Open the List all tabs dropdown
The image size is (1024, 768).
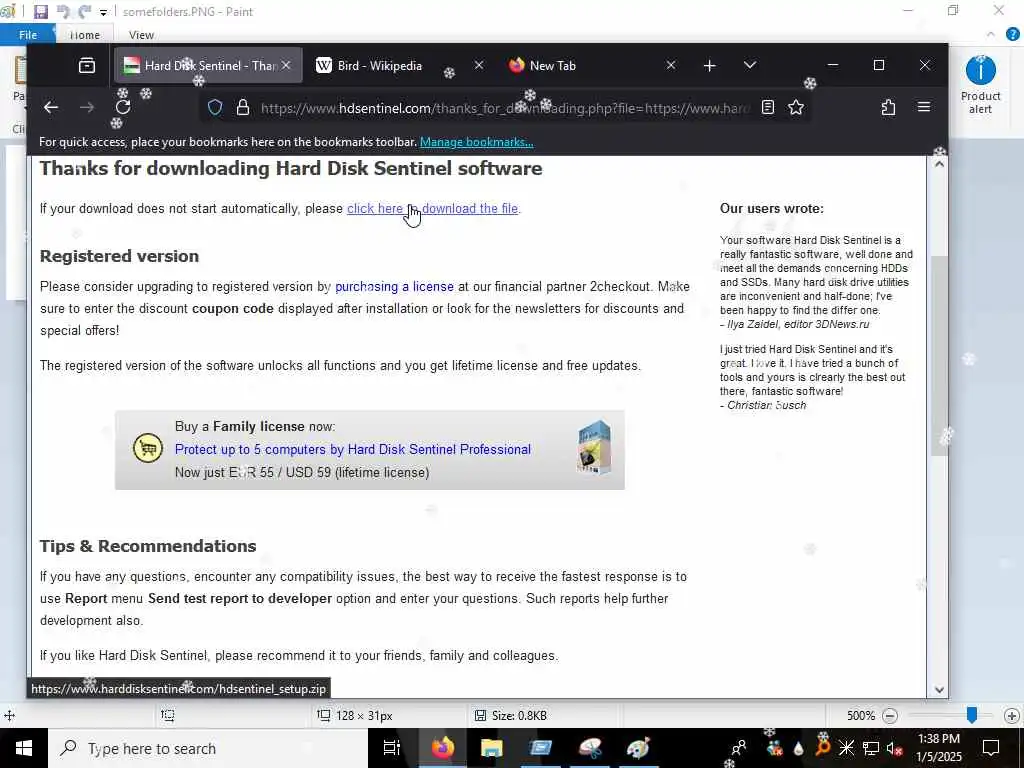click(750, 65)
